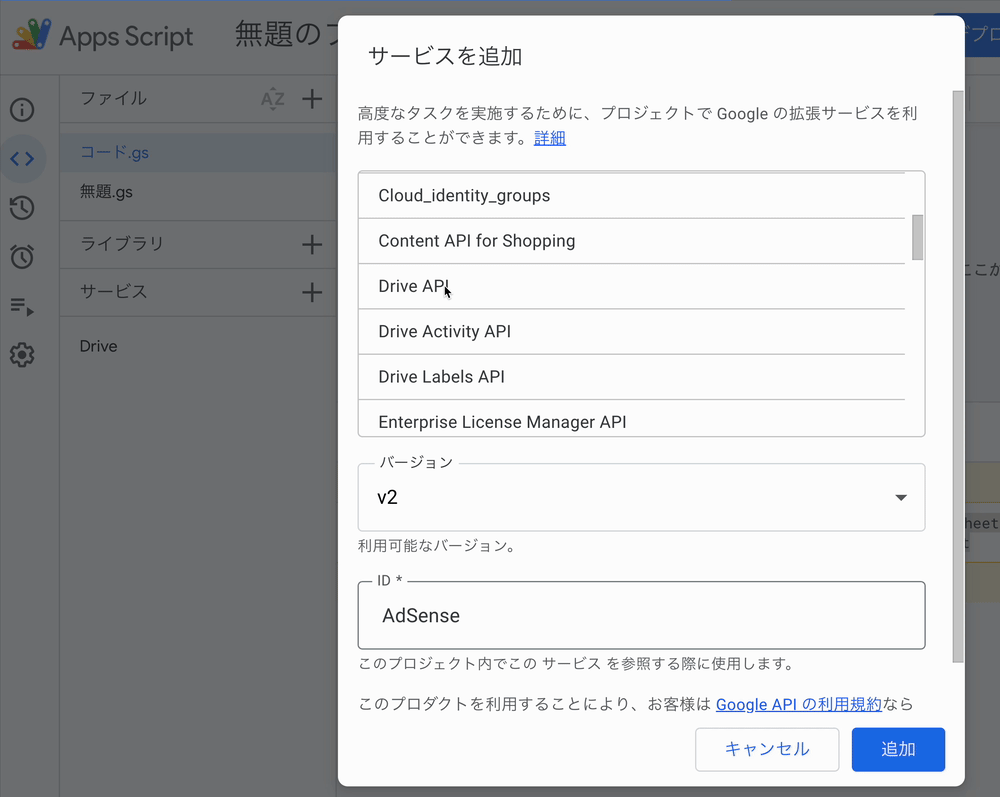Image resolution: width=1000 pixels, height=797 pixels.
Task: Select the 無題.gs file
Action: click(198, 192)
